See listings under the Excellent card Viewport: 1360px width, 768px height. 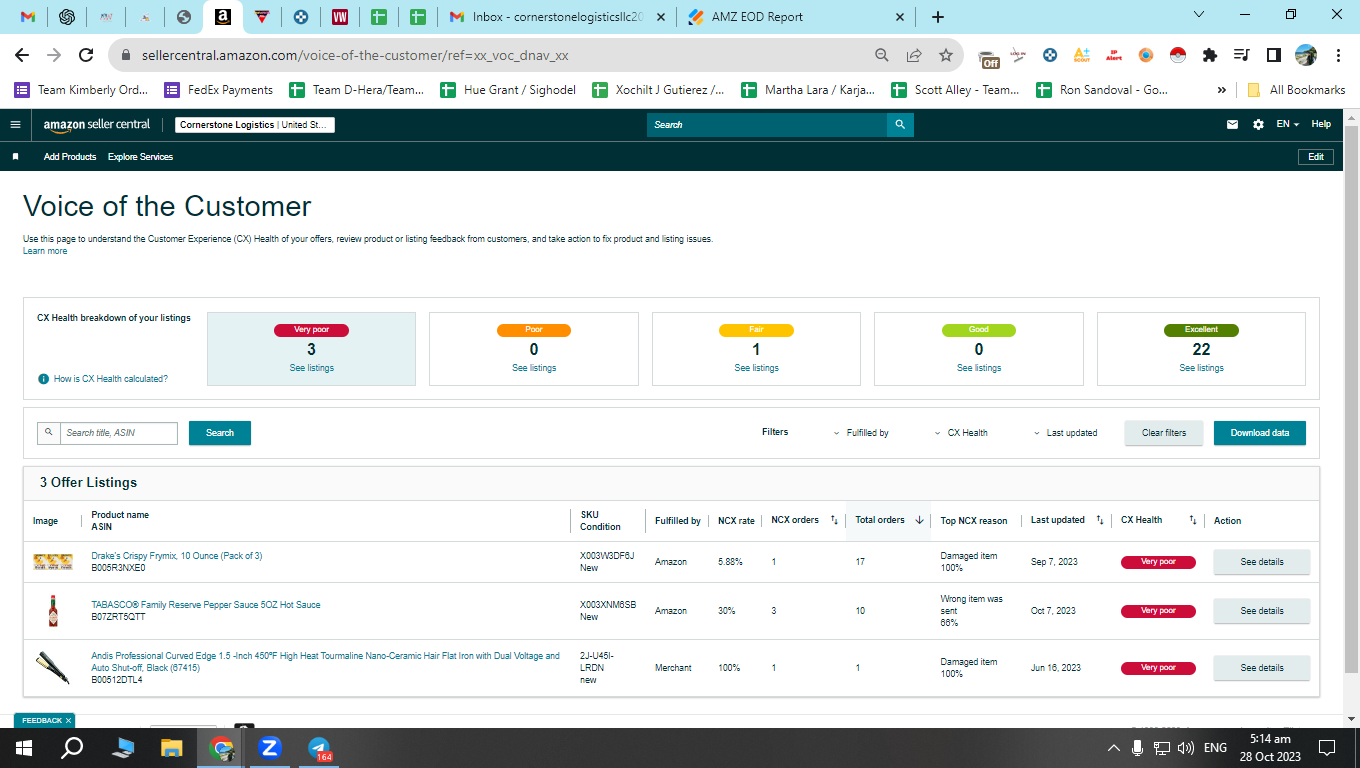(x=1201, y=368)
